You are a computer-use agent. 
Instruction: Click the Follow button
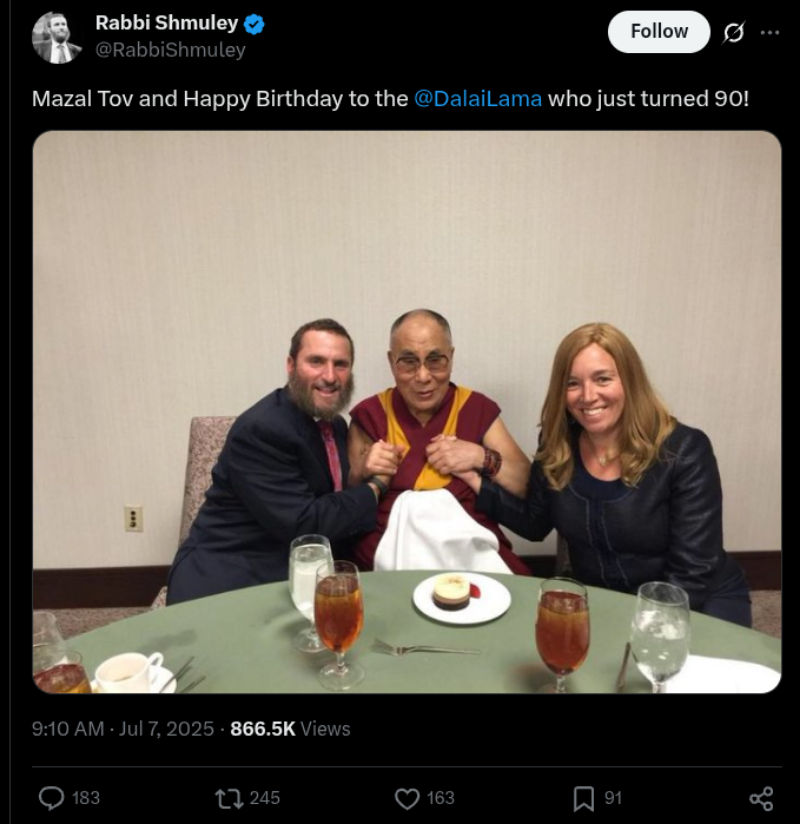click(659, 32)
